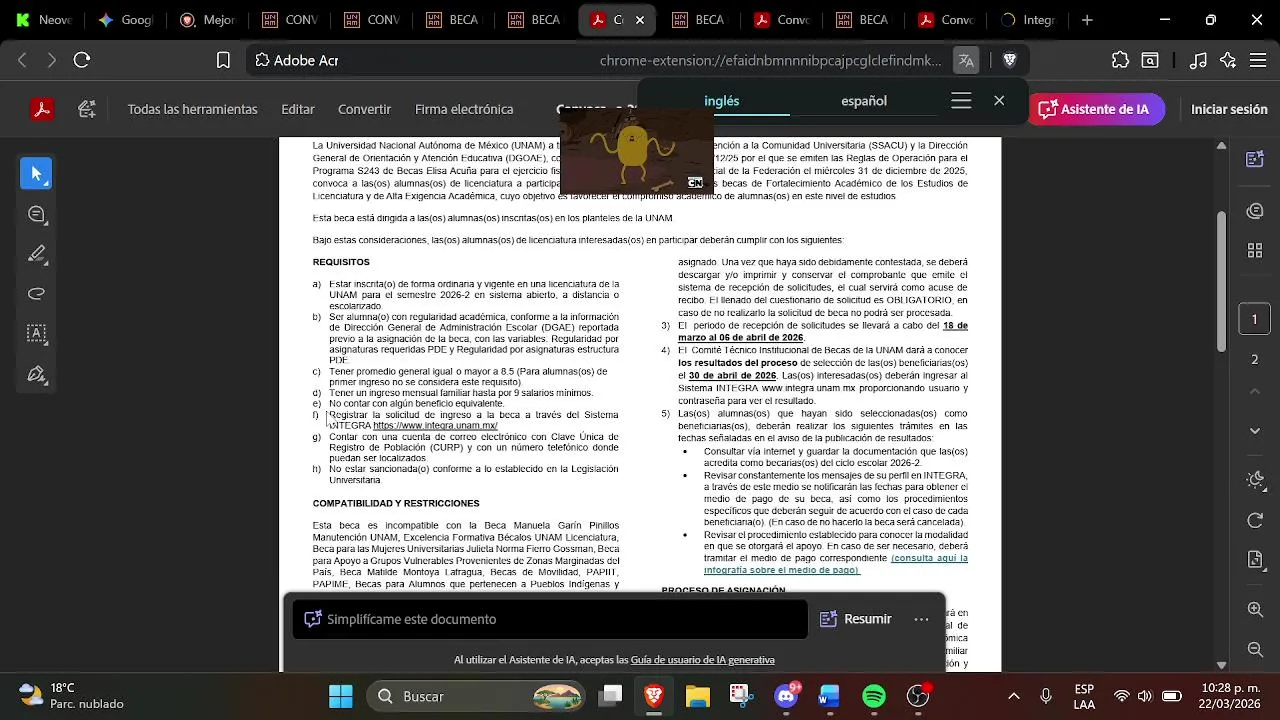Open the display theme options icon

1255,480
